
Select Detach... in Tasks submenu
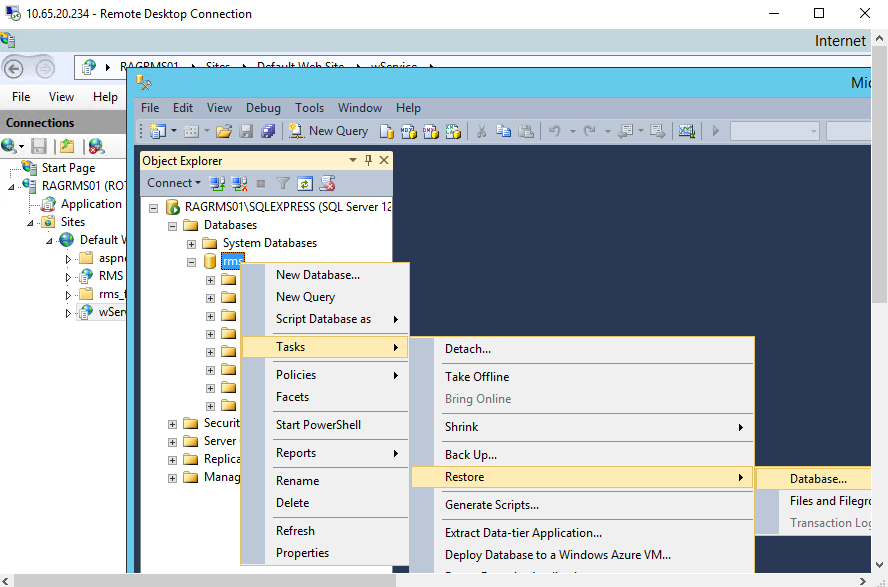coord(583,349)
